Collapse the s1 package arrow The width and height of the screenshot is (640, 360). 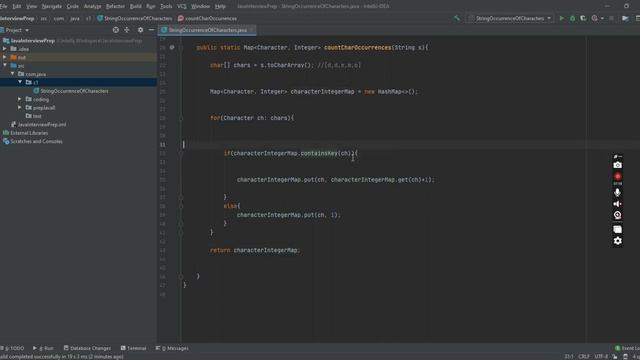[20, 82]
